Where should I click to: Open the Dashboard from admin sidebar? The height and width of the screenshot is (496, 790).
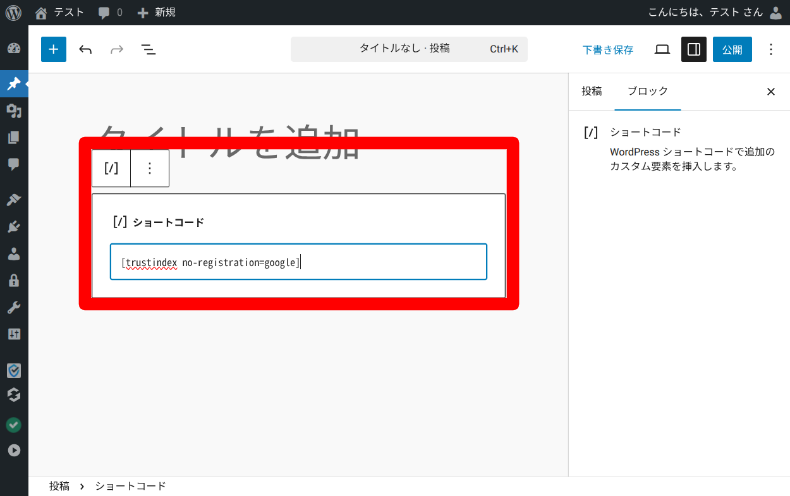pos(14,48)
